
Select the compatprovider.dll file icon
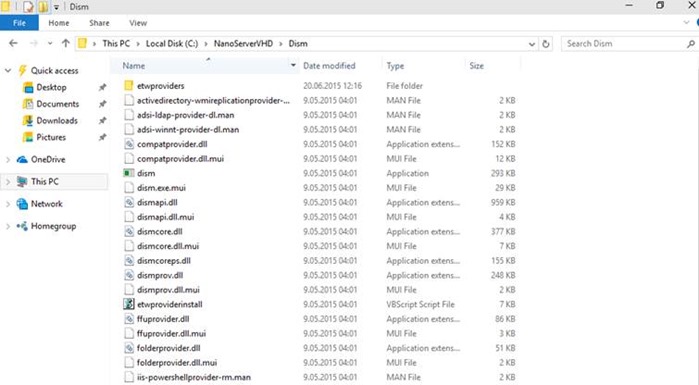tap(129, 144)
